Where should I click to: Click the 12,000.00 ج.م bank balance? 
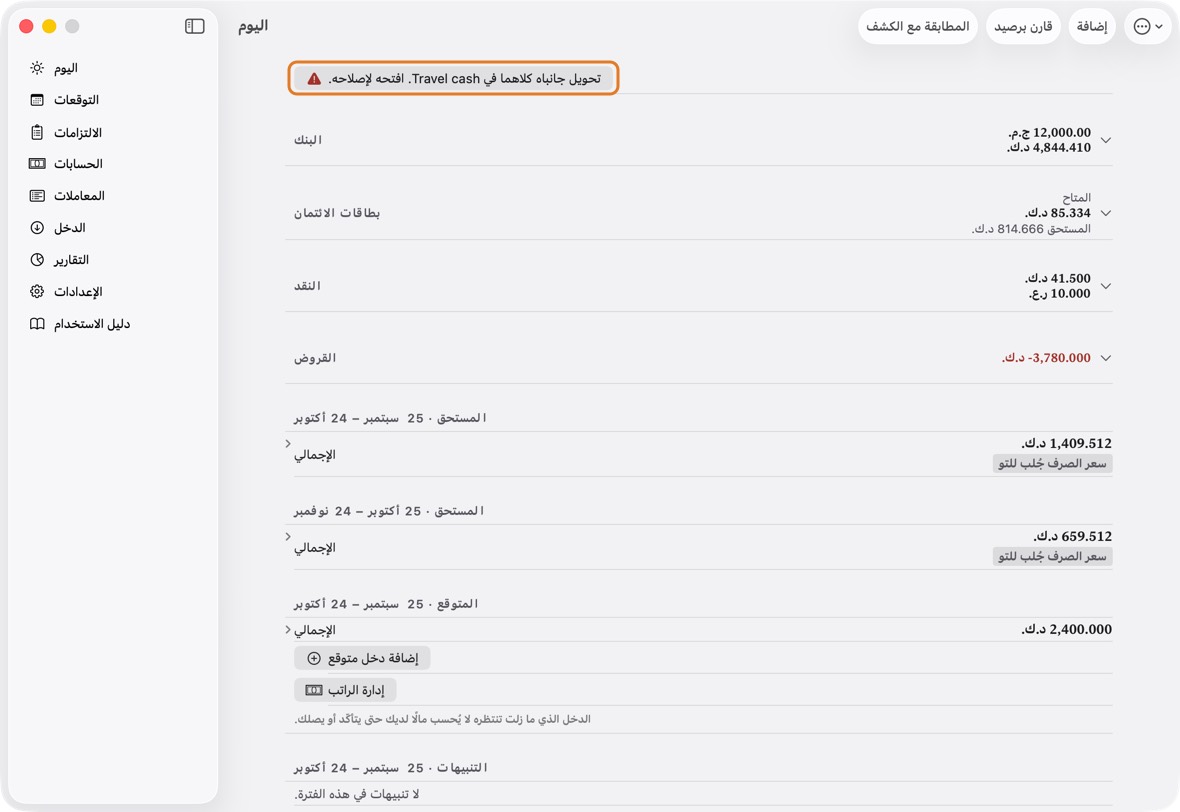tap(1049, 132)
